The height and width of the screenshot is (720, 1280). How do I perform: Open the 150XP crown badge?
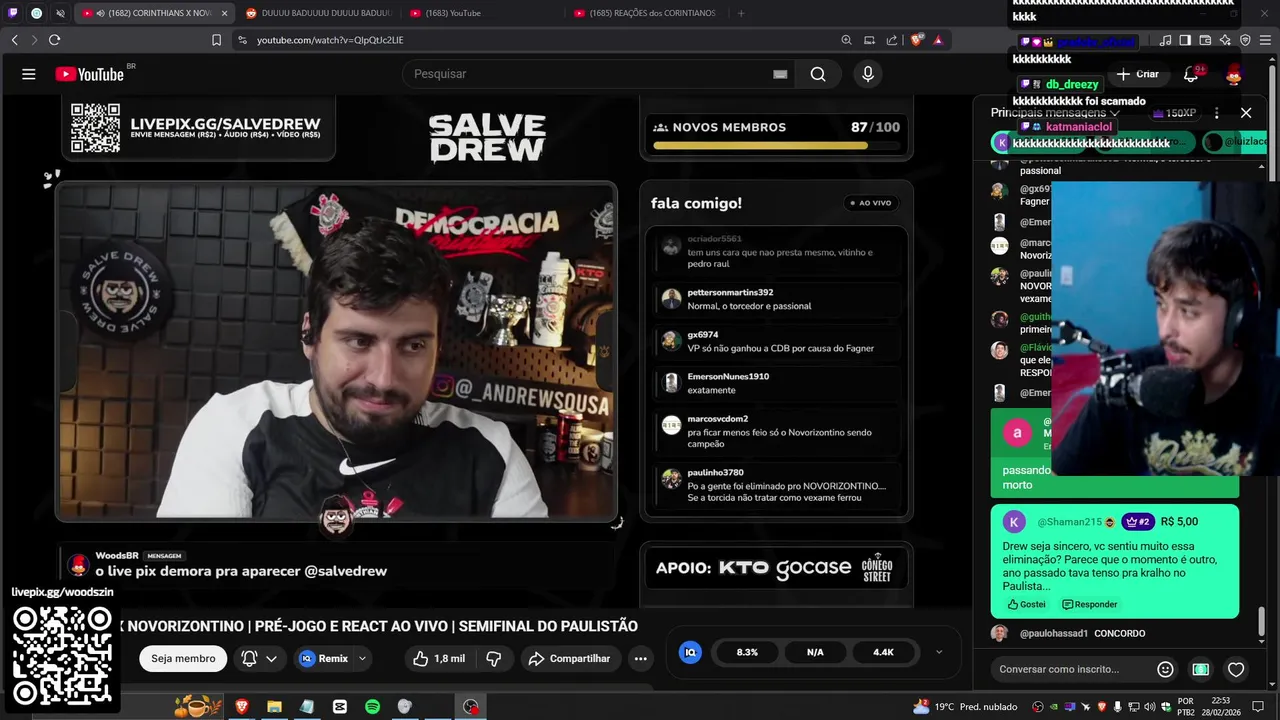coord(1173,113)
